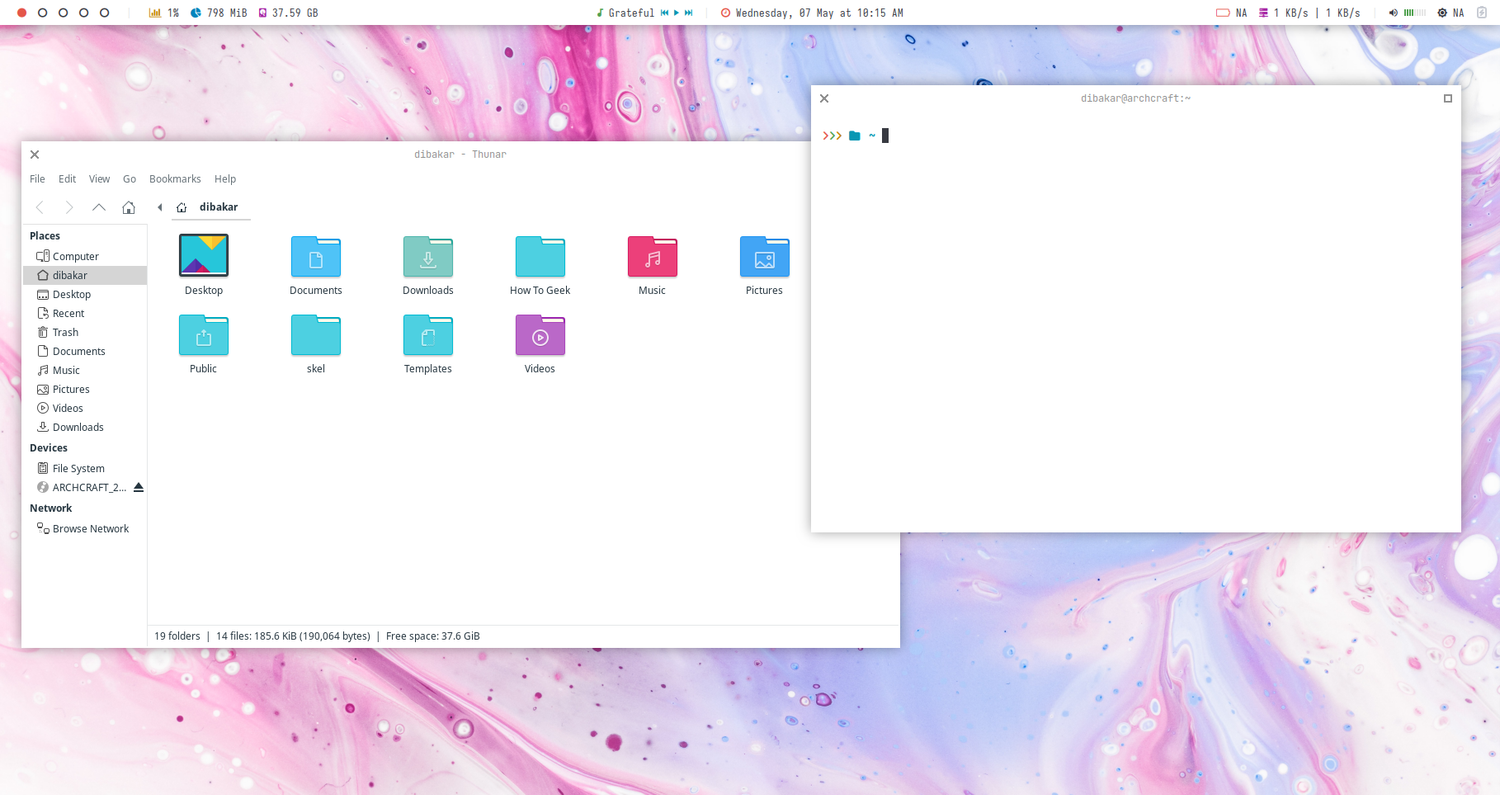Maximize the terminal window
Image resolution: width=1500 pixels, height=795 pixels.
1447,98
